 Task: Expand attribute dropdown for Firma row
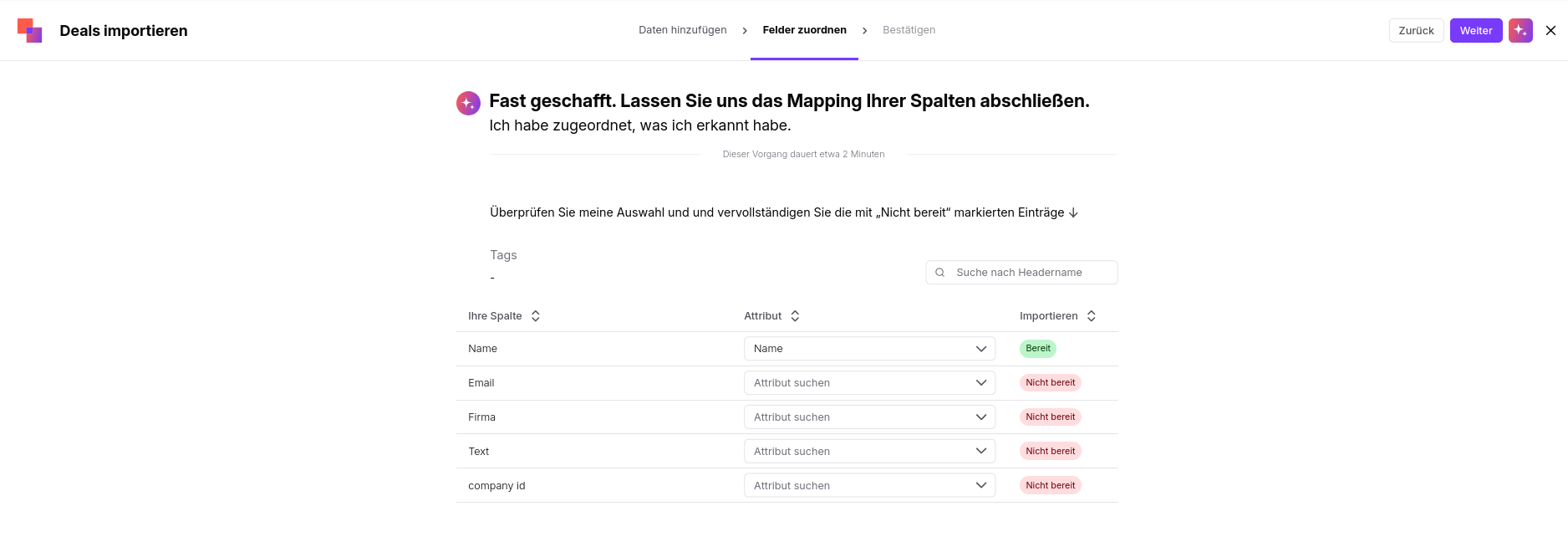click(869, 417)
